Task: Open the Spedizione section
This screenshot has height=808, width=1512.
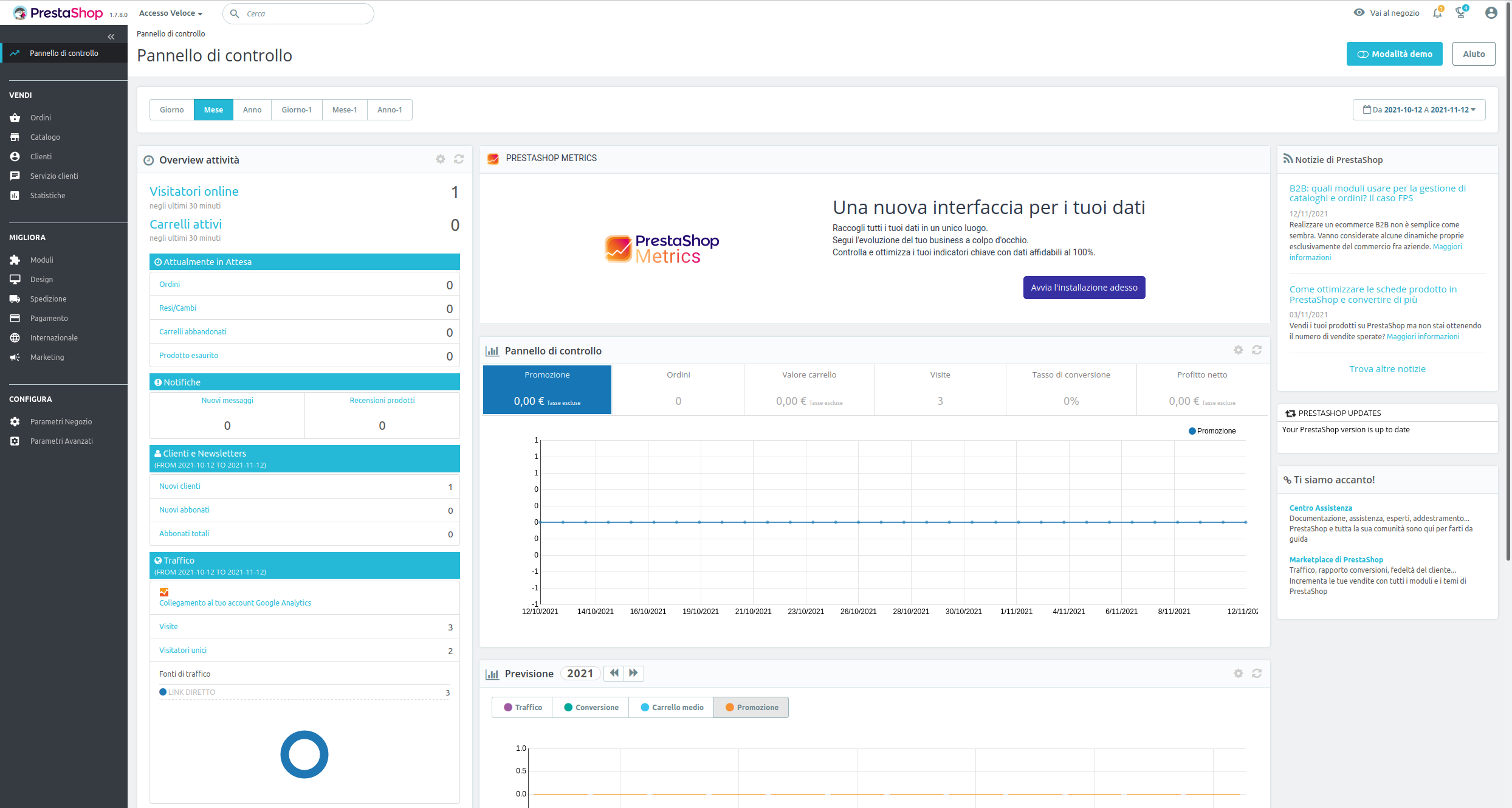Action: pyautogui.click(x=49, y=299)
